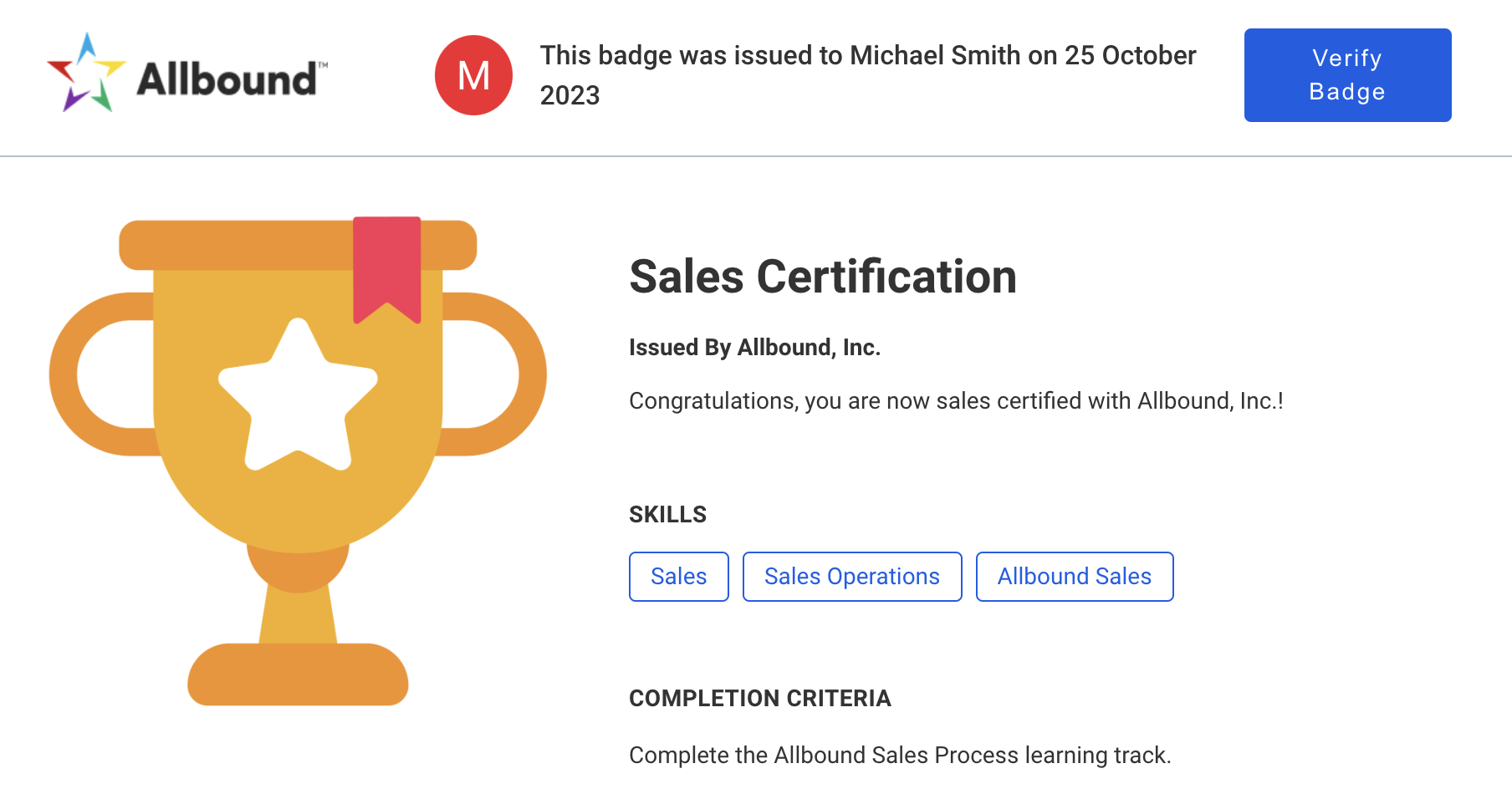Select the Sales skill tag
This screenshot has width=1512, height=799.
pyautogui.click(x=678, y=577)
